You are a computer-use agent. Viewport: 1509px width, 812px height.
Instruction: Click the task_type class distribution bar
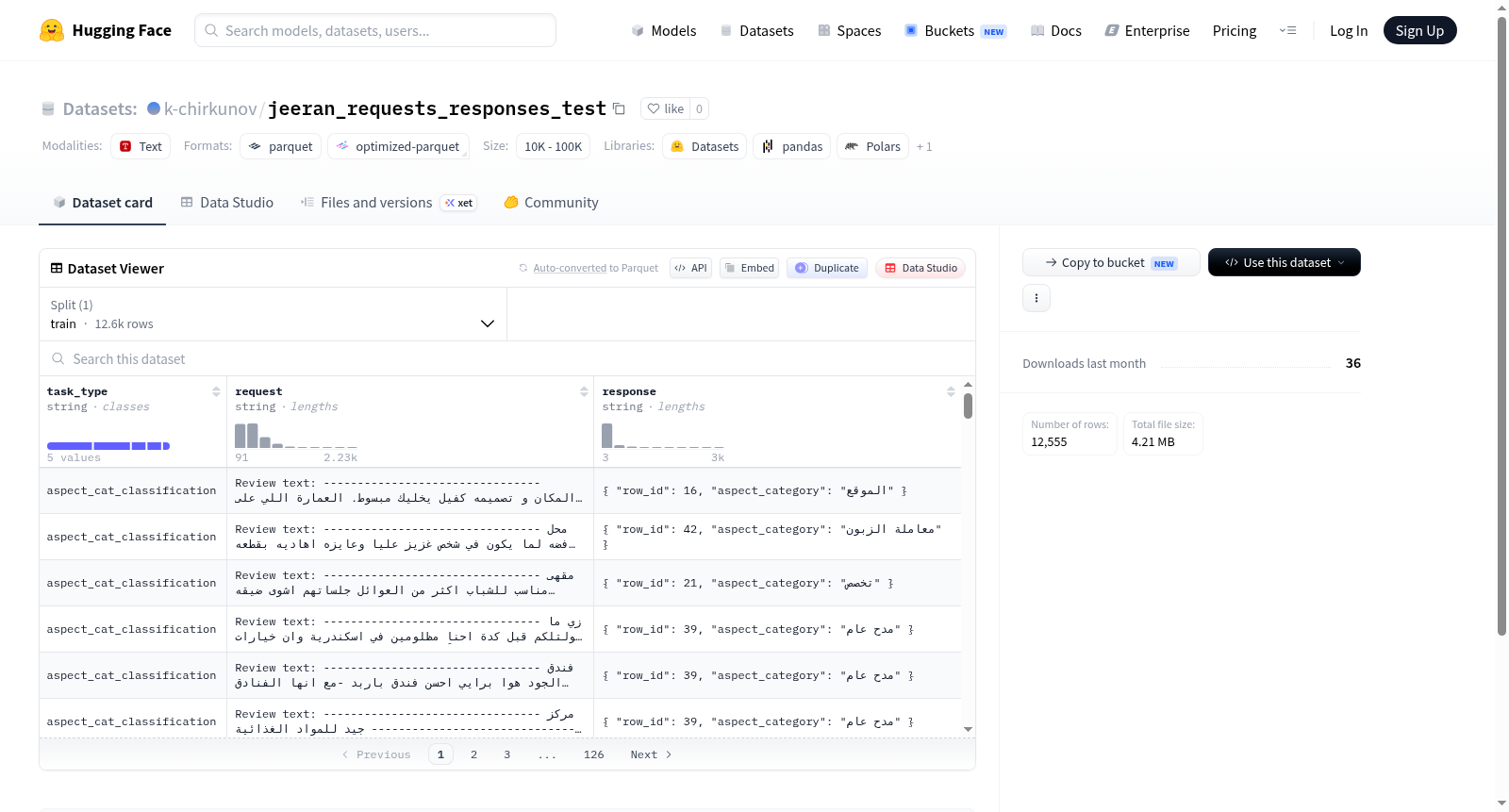pyautogui.click(x=108, y=445)
